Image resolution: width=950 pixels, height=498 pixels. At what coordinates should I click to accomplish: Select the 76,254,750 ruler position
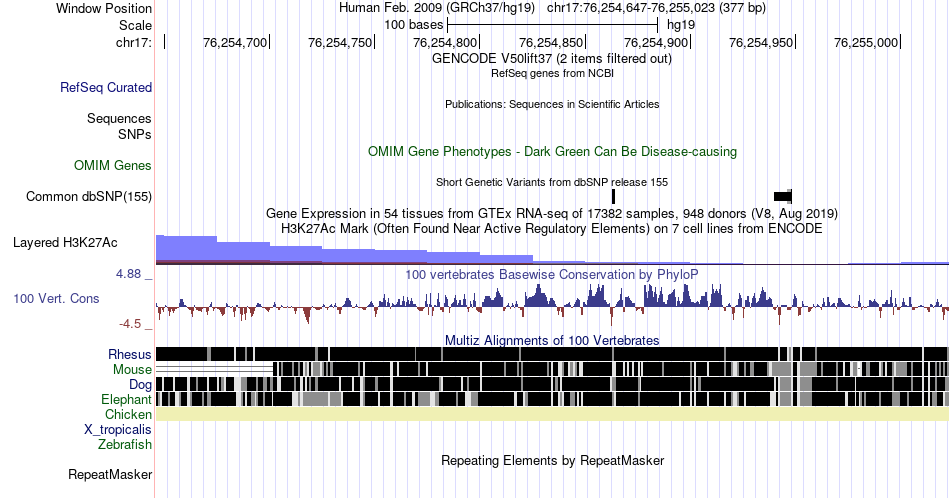[x=340, y=42]
